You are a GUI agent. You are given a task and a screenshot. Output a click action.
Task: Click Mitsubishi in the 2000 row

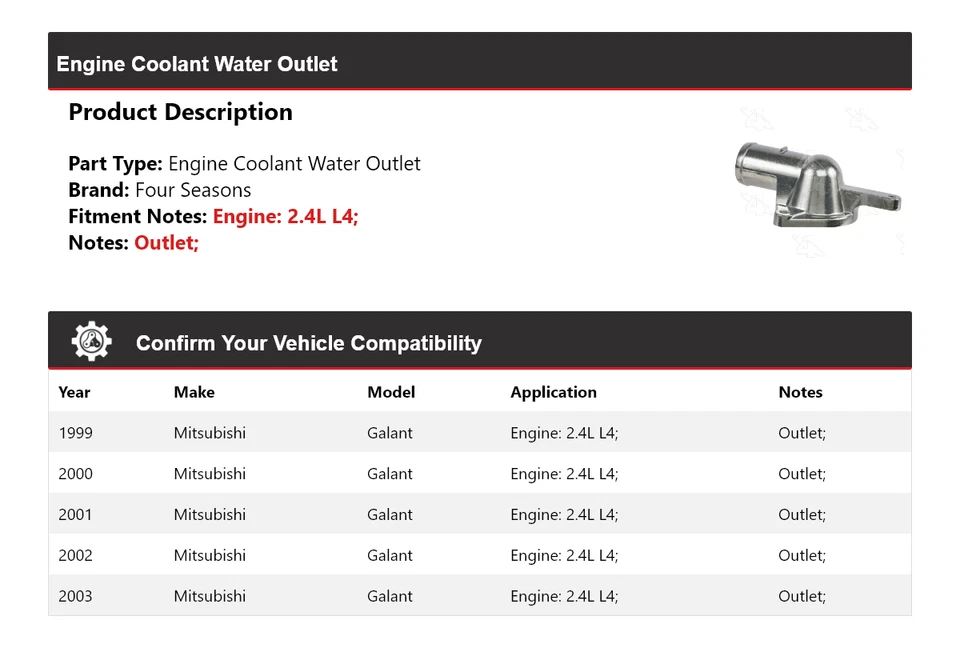[x=209, y=474]
